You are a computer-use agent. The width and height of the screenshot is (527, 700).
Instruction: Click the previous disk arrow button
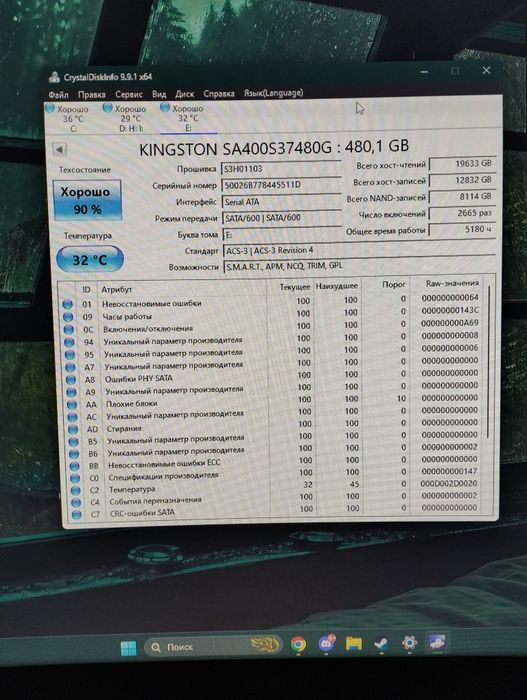tap(59, 149)
